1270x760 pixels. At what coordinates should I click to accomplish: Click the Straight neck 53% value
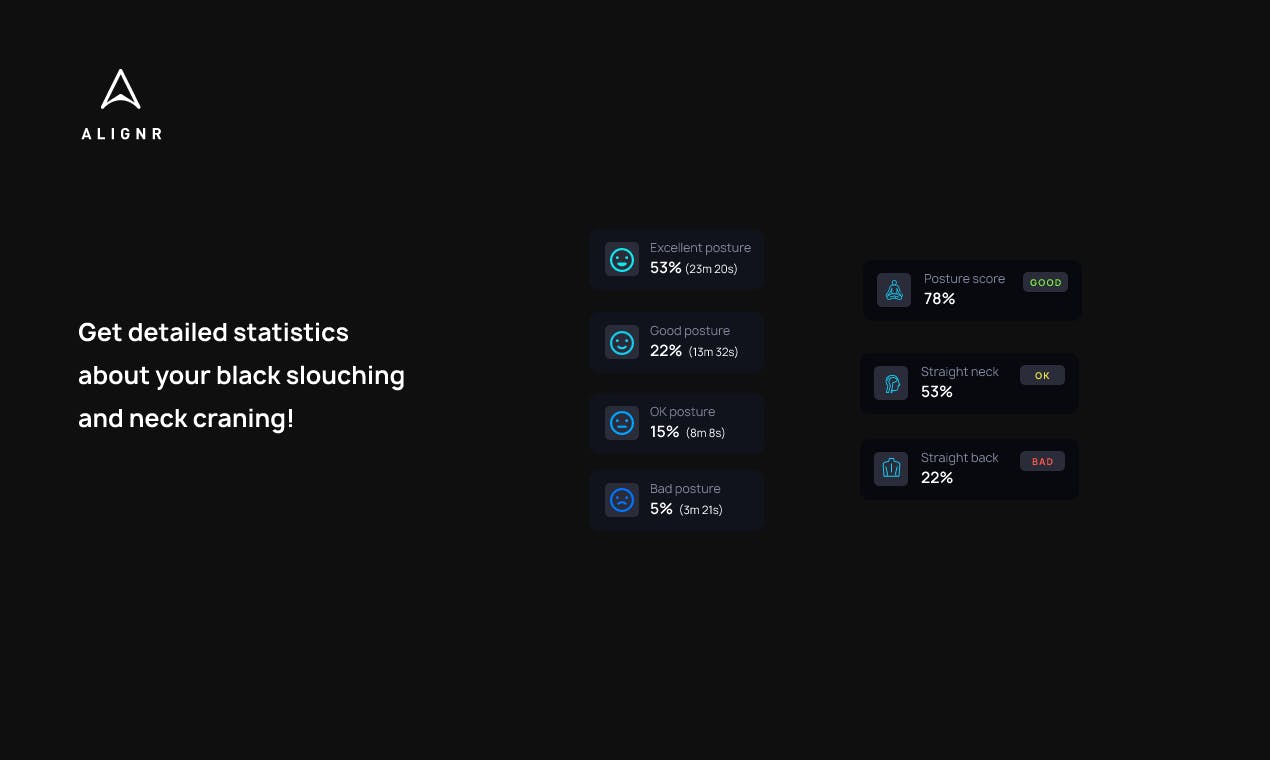pyautogui.click(x=937, y=392)
